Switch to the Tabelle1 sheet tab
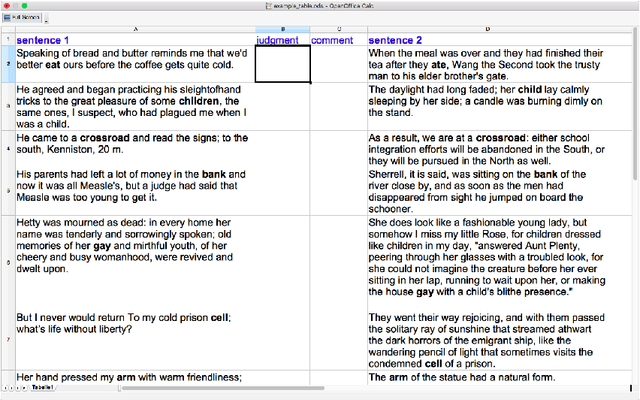The height and width of the screenshot is (400, 640). pos(42,387)
